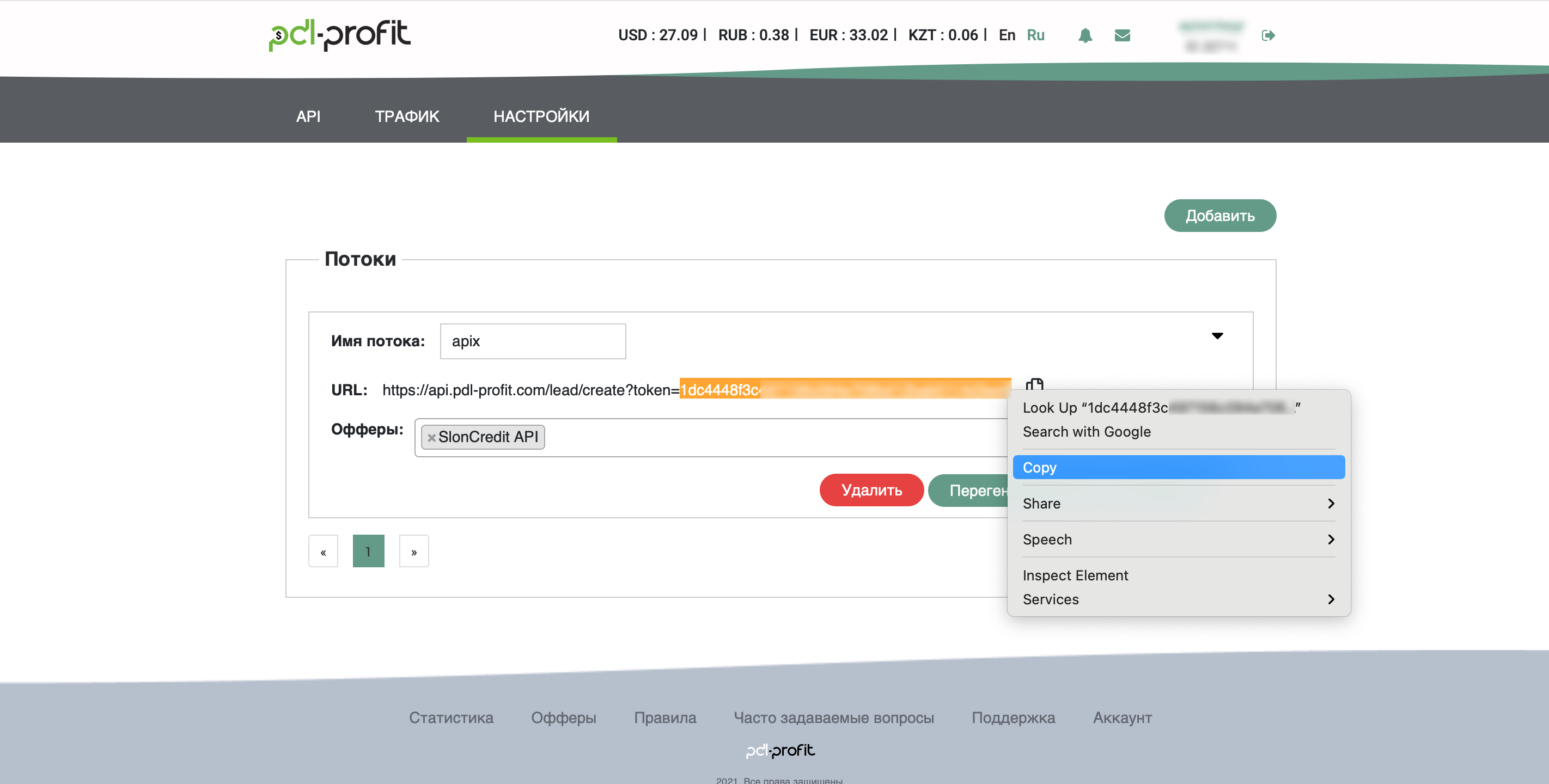The image size is (1549, 784).
Task: Open Аккаунт footer link
Action: pos(1122,717)
